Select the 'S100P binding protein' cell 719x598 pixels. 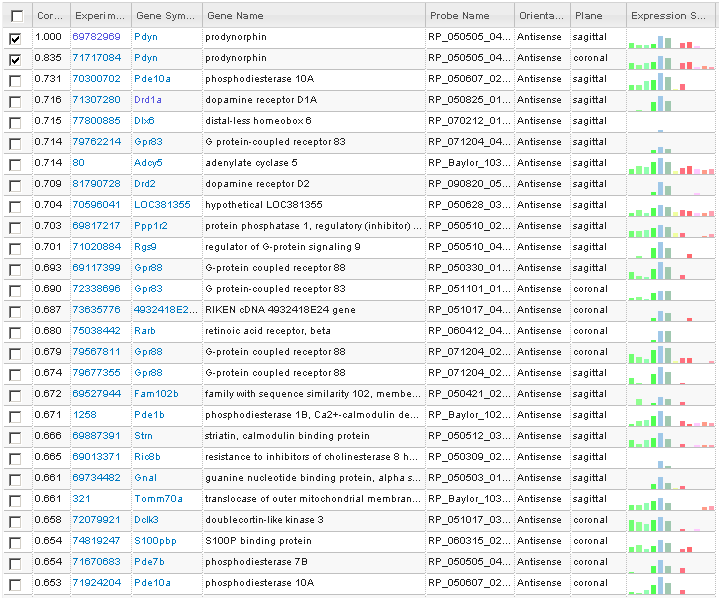tap(258, 541)
